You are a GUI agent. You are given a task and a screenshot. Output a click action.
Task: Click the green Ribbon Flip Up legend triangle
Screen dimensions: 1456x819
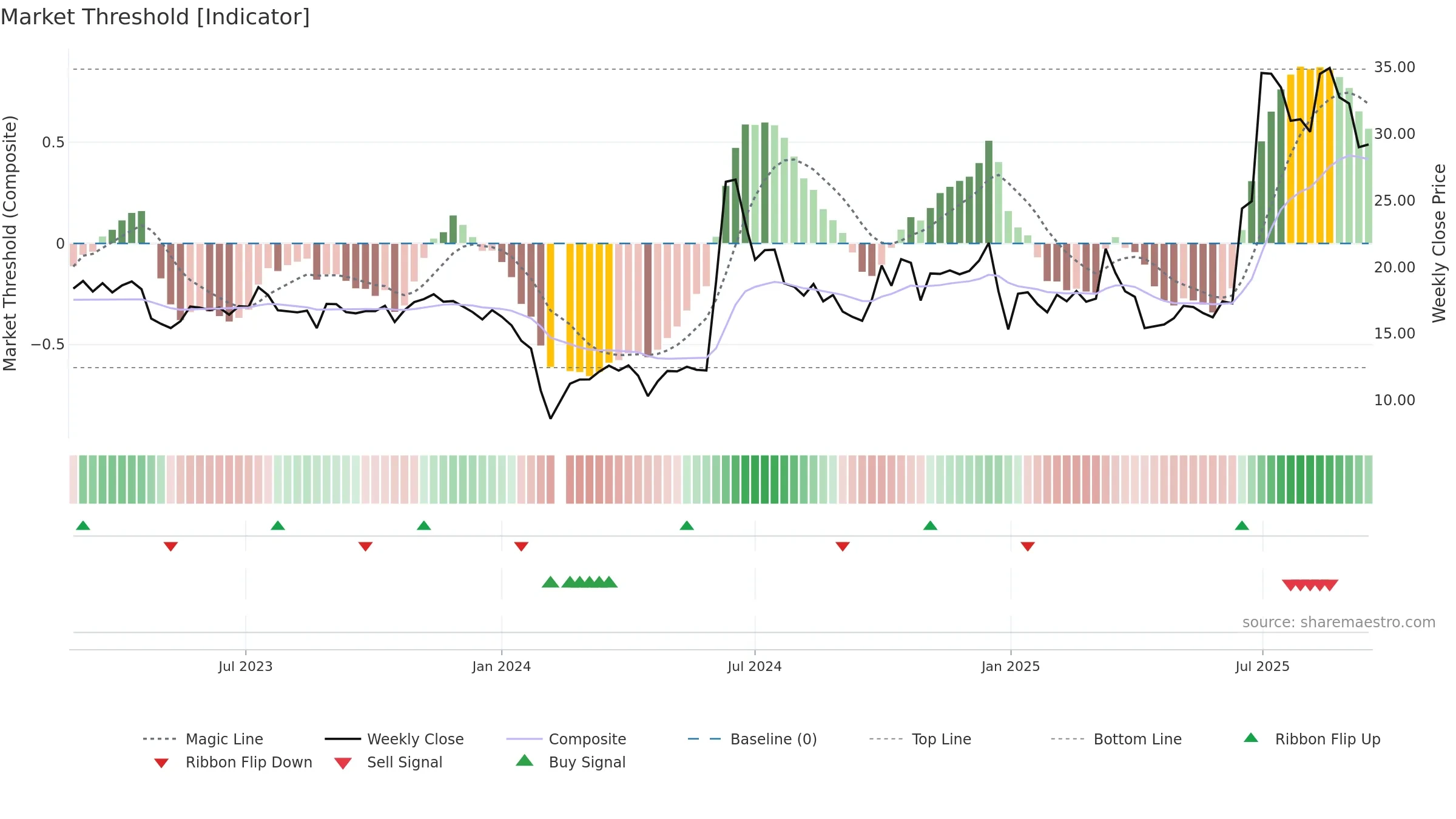[1251, 738]
